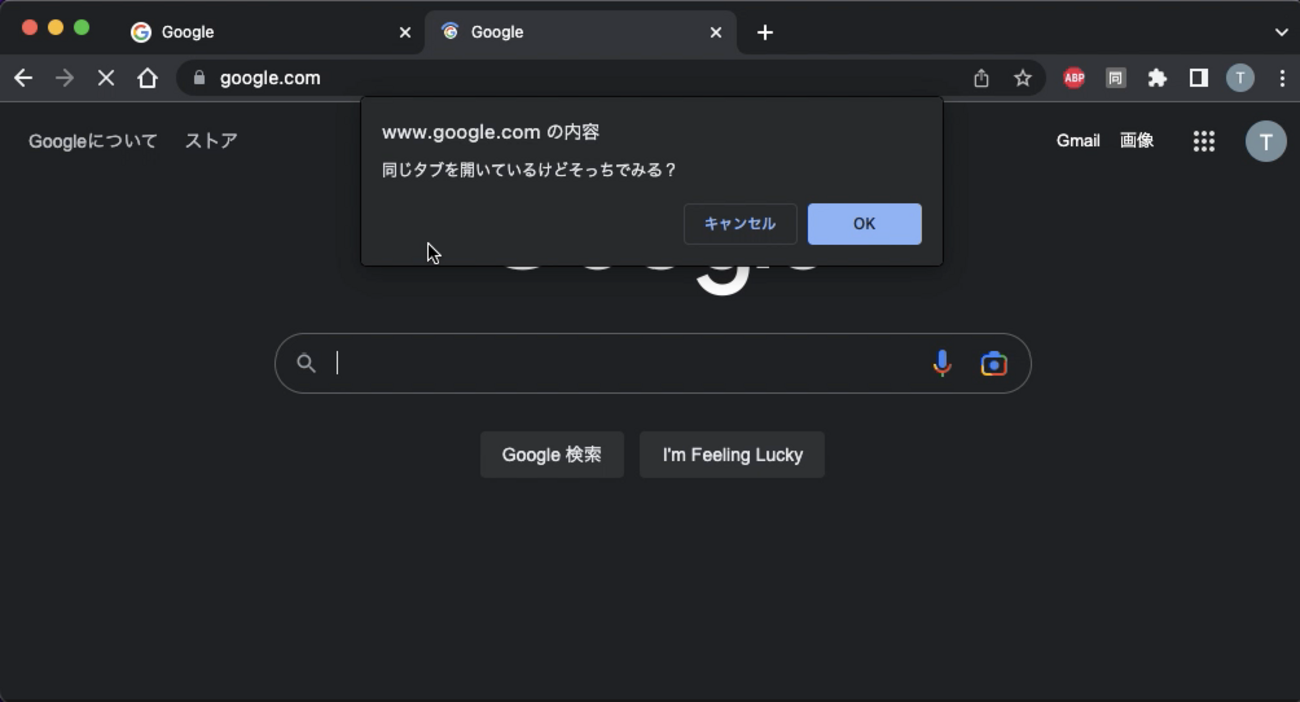Expand the tab search chevron
Image resolution: width=1300 pixels, height=702 pixels.
tap(1281, 32)
